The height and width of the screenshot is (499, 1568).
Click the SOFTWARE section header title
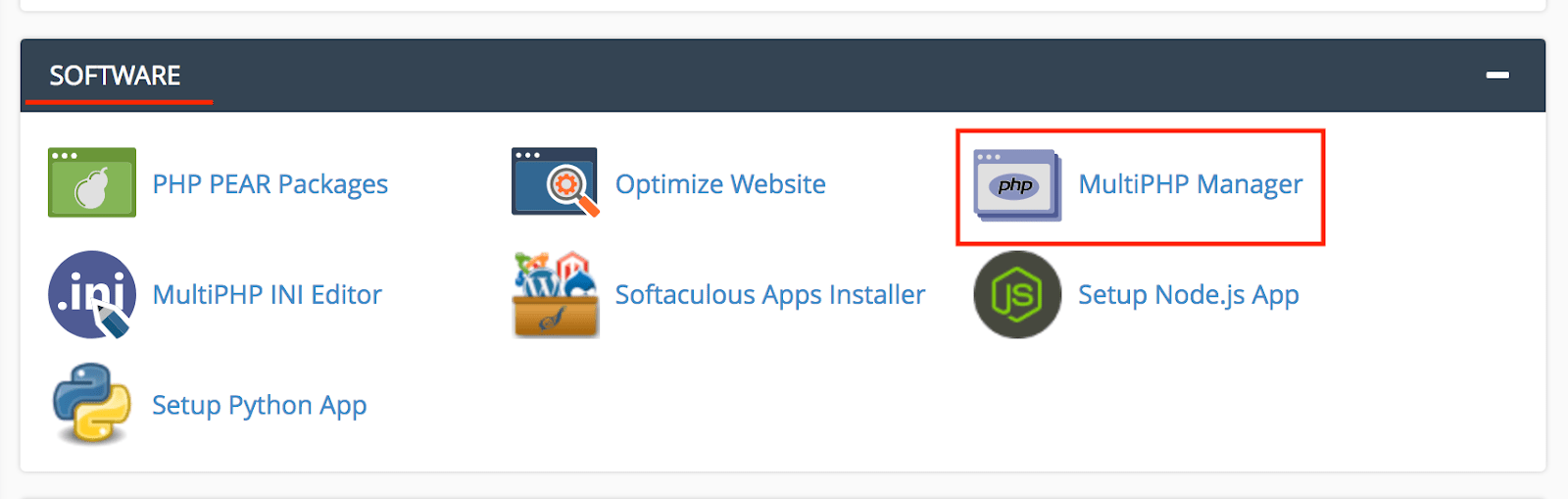[116, 75]
